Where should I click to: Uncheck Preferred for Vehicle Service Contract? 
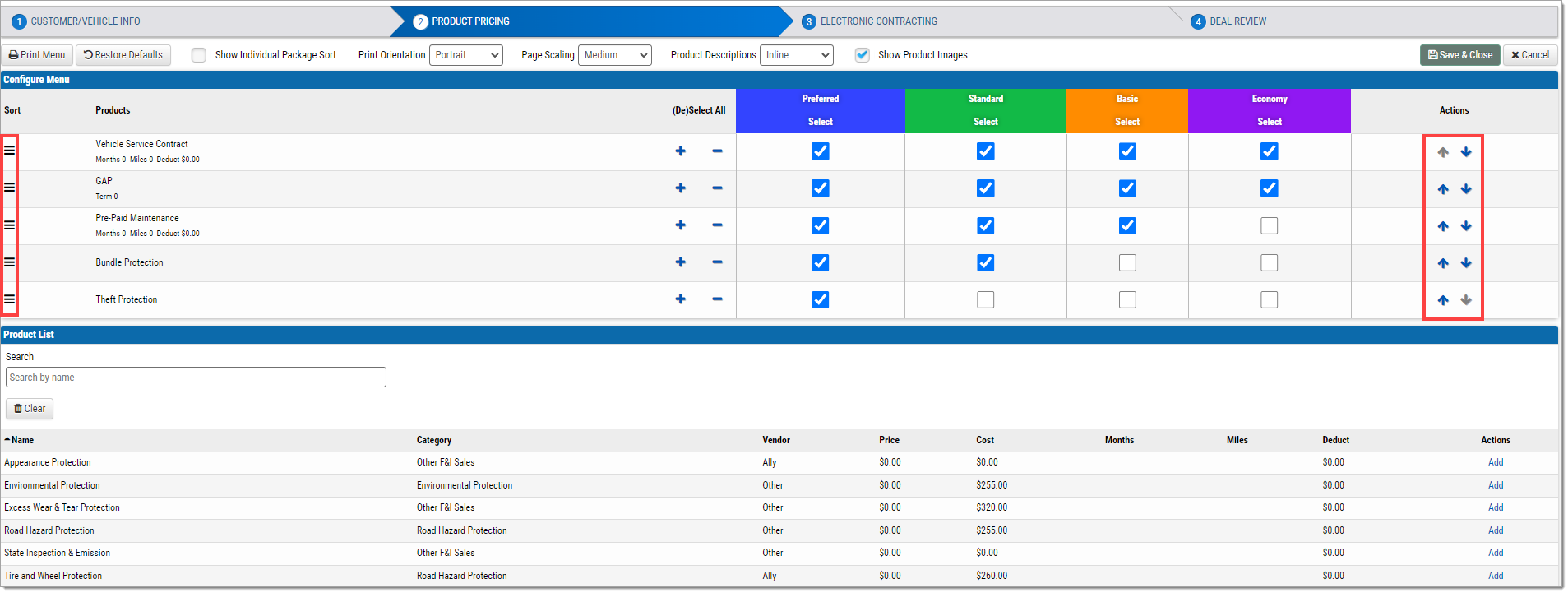(x=821, y=151)
